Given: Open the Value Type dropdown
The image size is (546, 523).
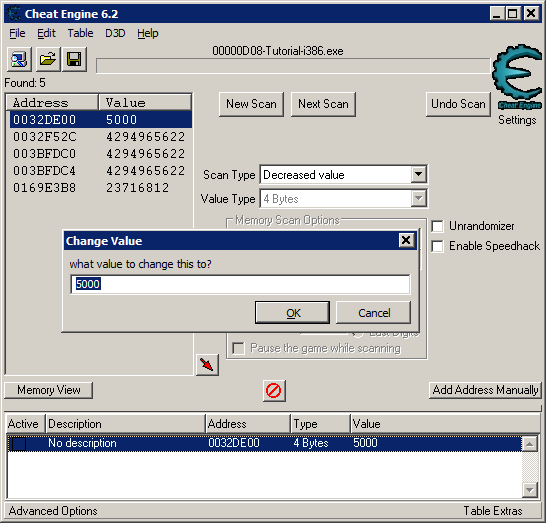Looking at the screenshot, I should click(419, 198).
